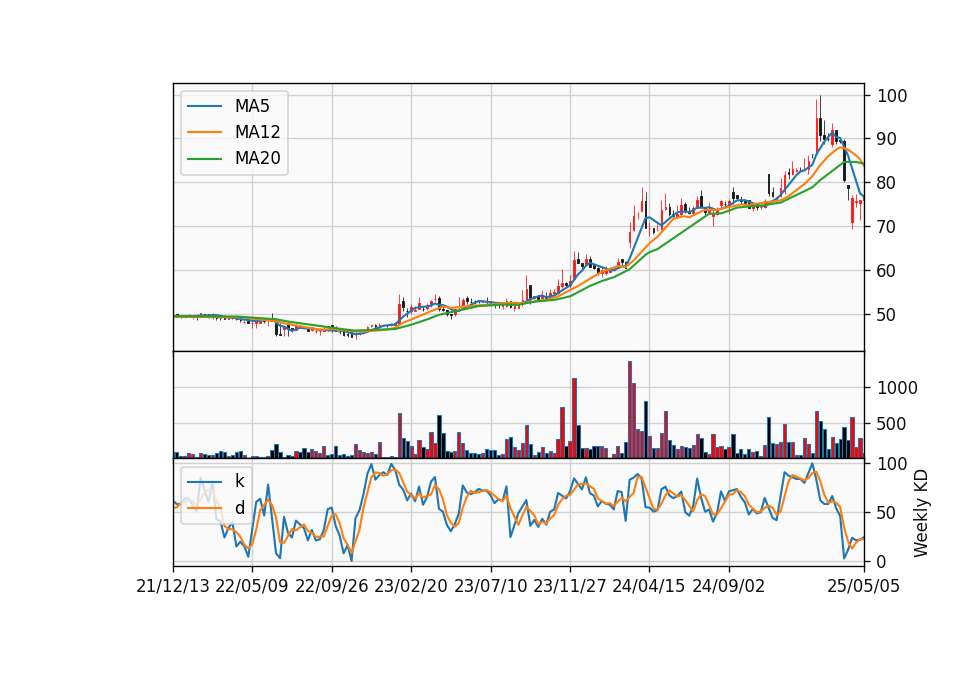This screenshot has width=960, height=690.
Task: Click the highest candlestick near price 100
Action: tap(820, 121)
